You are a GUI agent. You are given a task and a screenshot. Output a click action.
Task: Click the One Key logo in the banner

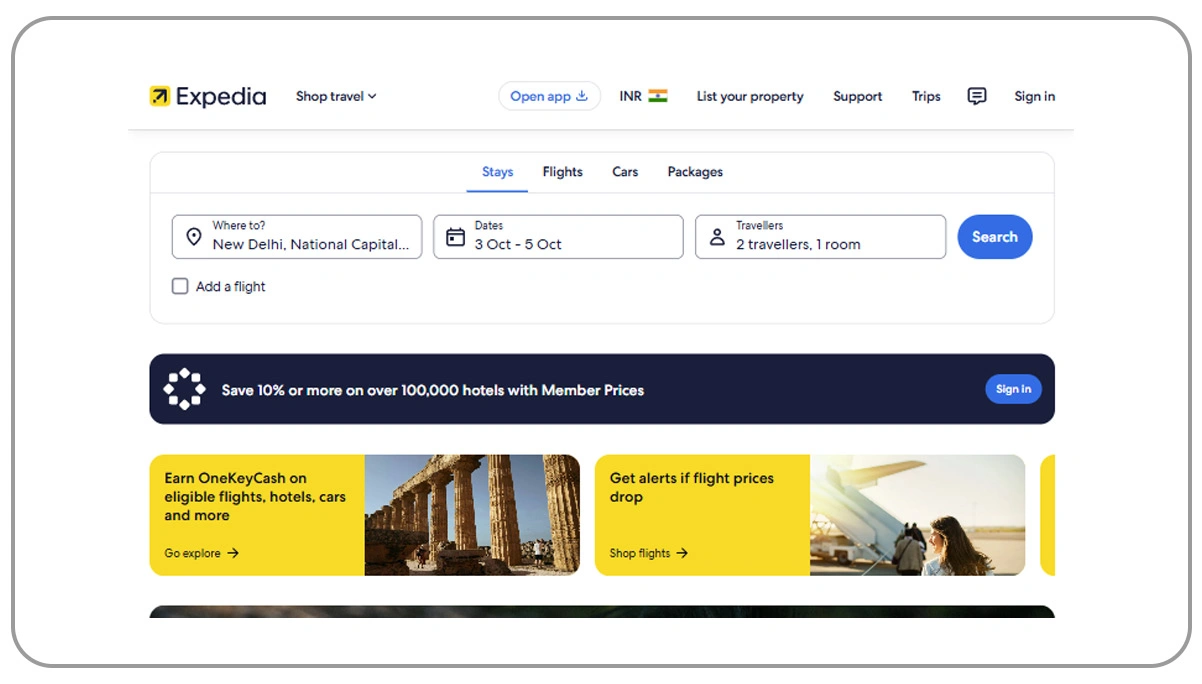[184, 388]
